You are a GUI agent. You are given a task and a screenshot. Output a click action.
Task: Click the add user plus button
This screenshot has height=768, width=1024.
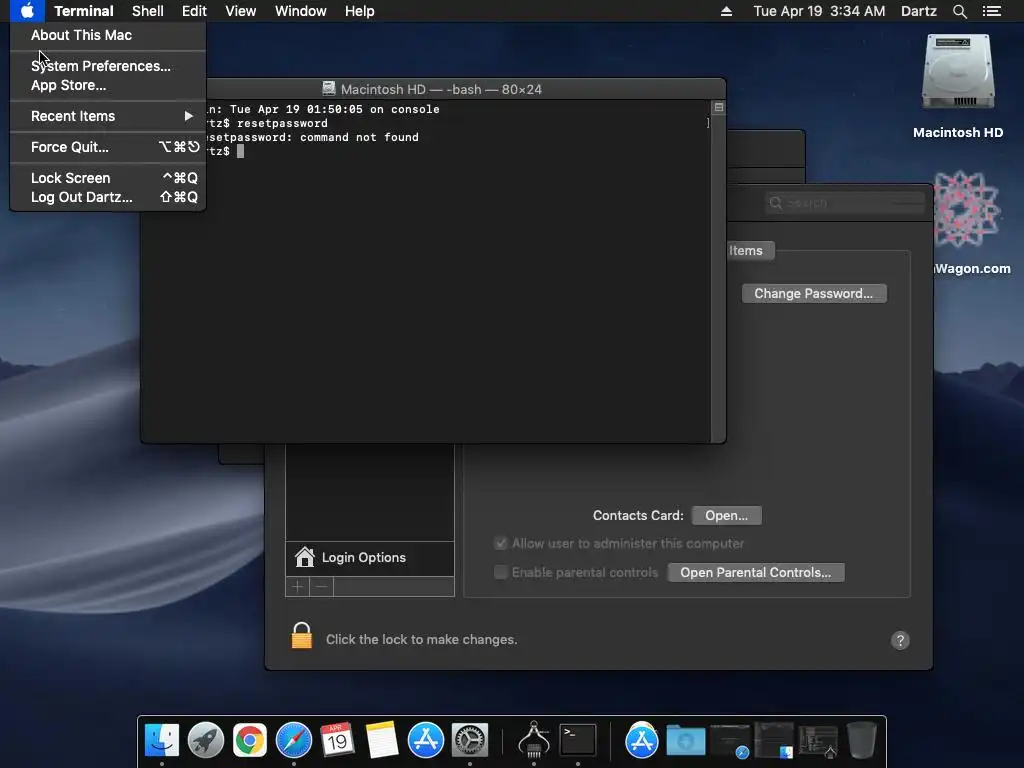(x=297, y=586)
